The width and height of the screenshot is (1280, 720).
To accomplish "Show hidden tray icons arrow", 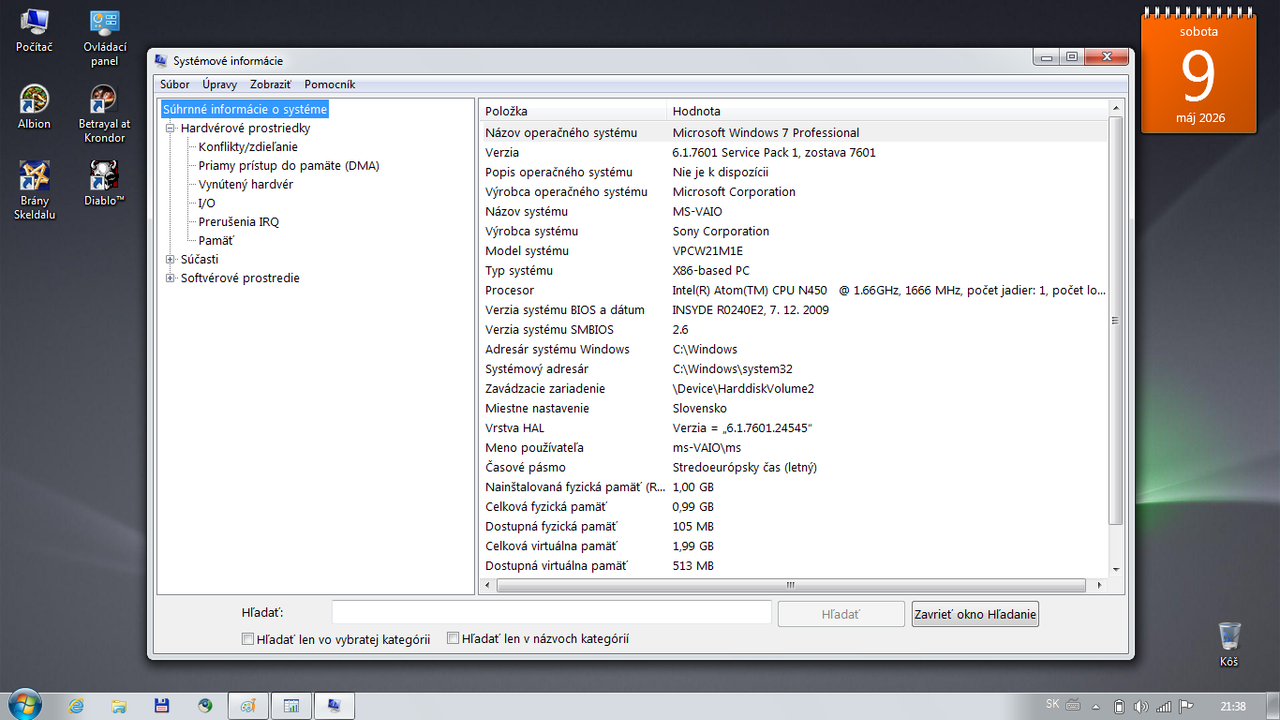I will coord(1095,707).
